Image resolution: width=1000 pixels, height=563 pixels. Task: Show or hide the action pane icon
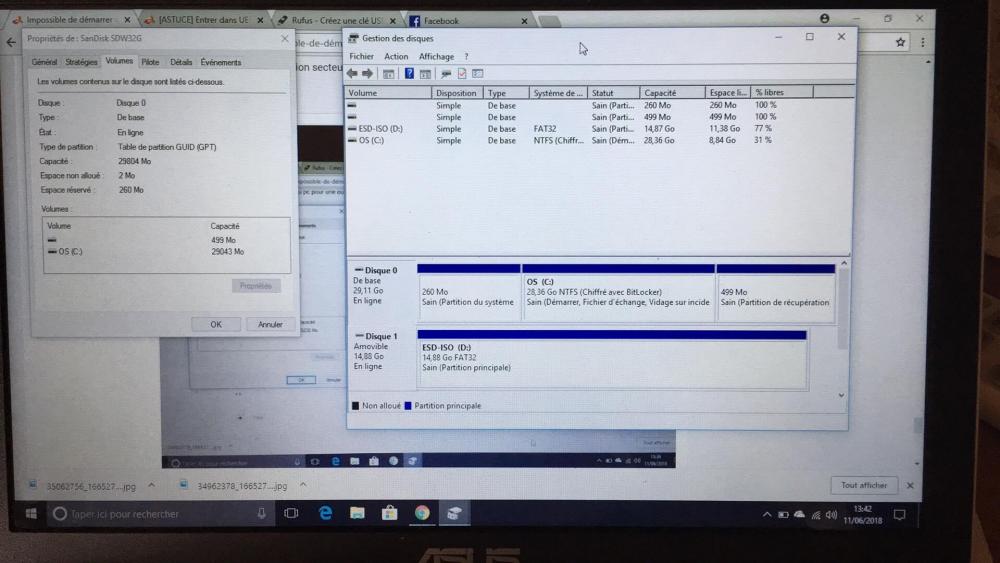coord(425,74)
